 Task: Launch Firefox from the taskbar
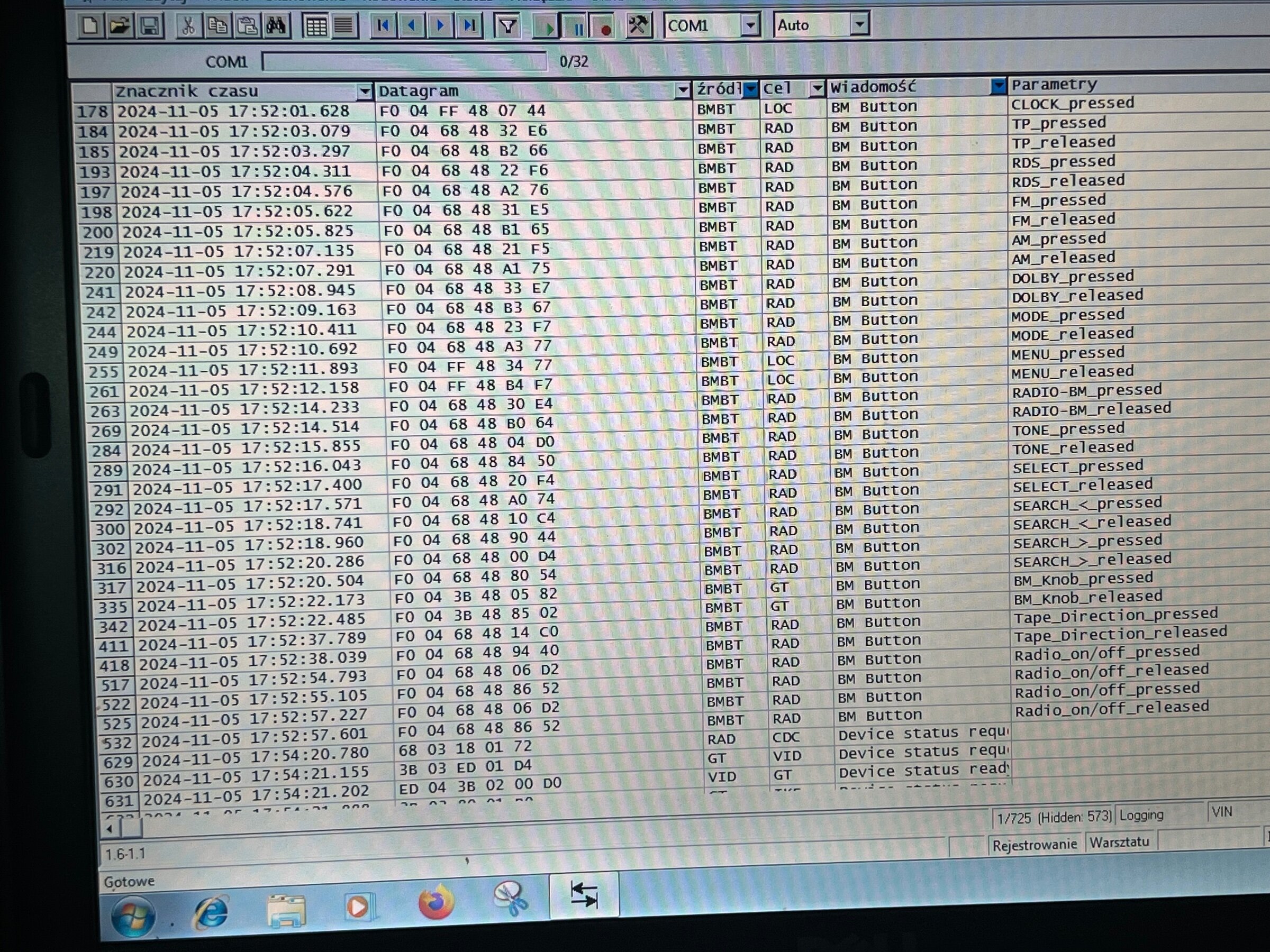click(x=436, y=903)
